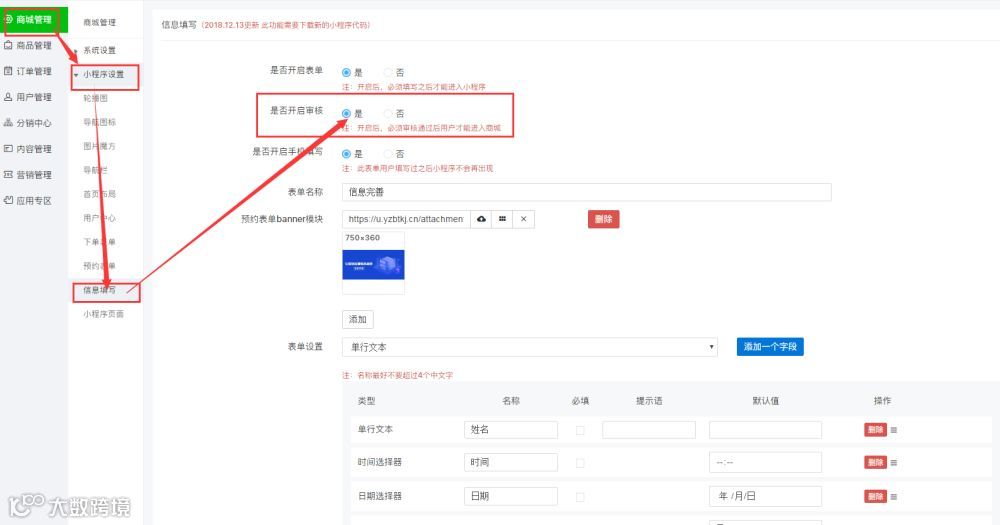The width and height of the screenshot is (1000, 525).
Task: Click the 商城管理 heading atop the submenu
Action: (x=99, y=22)
